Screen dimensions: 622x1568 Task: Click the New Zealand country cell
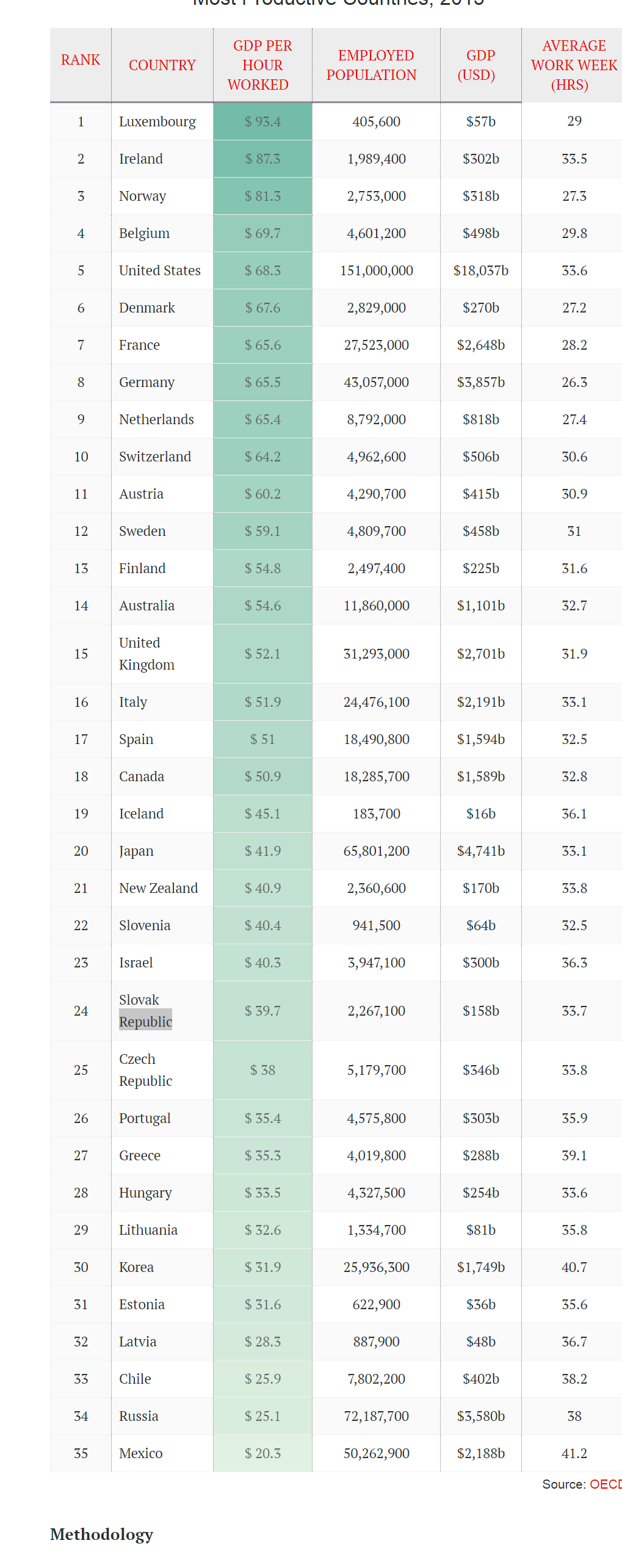pyautogui.click(x=158, y=888)
